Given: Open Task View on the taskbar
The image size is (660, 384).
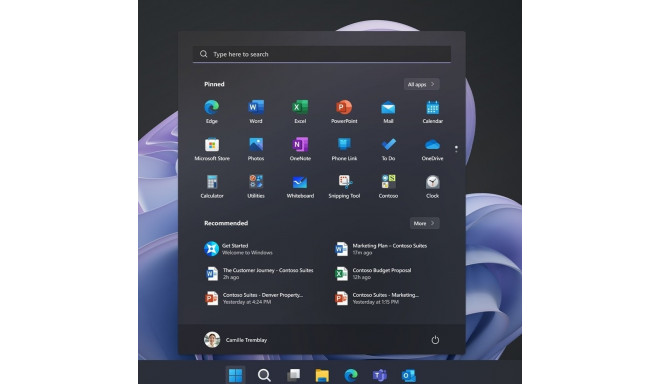Looking at the screenshot, I should point(293,375).
